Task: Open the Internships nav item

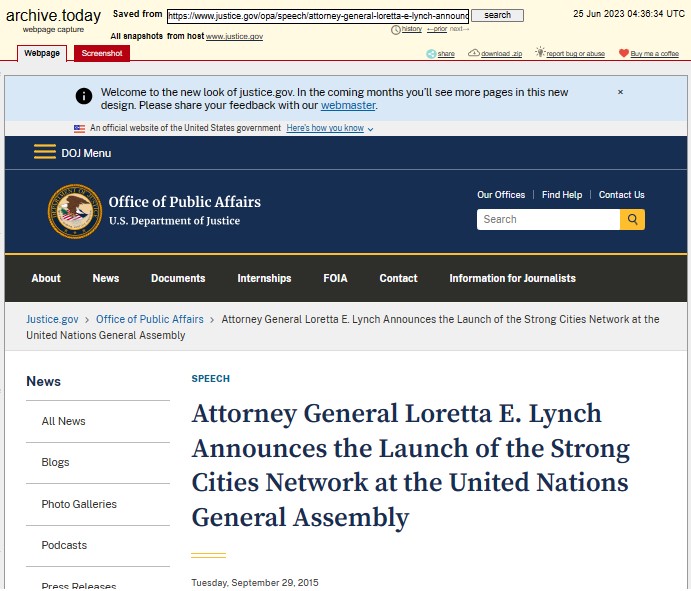Action: tap(264, 279)
